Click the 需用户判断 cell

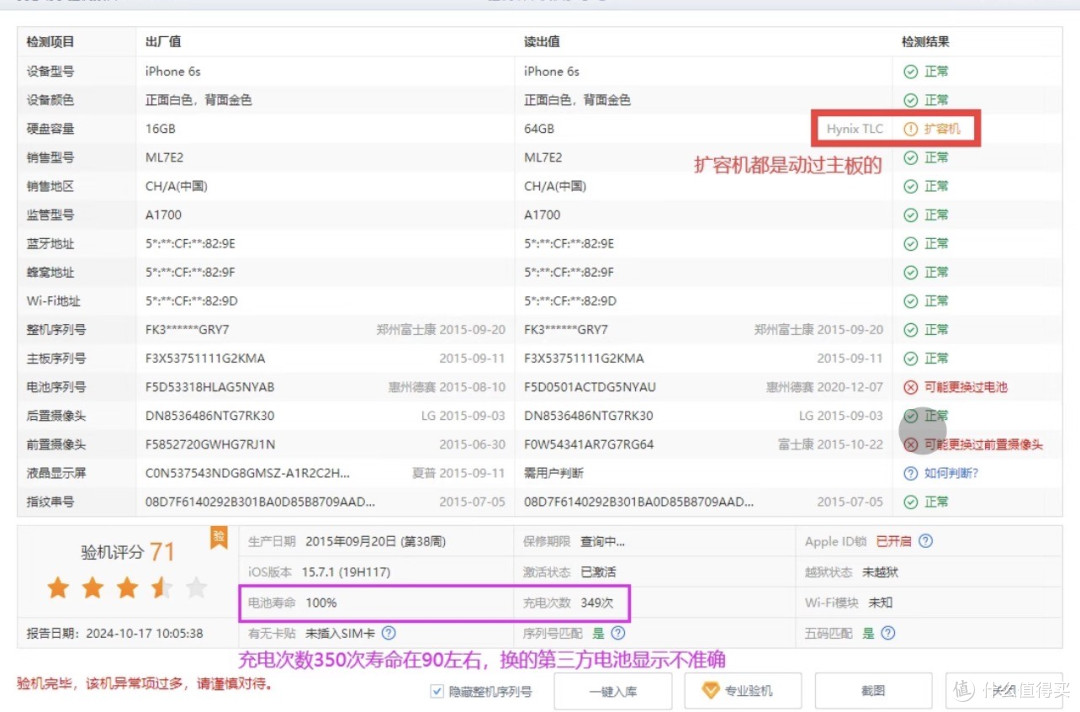(x=554, y=474)
